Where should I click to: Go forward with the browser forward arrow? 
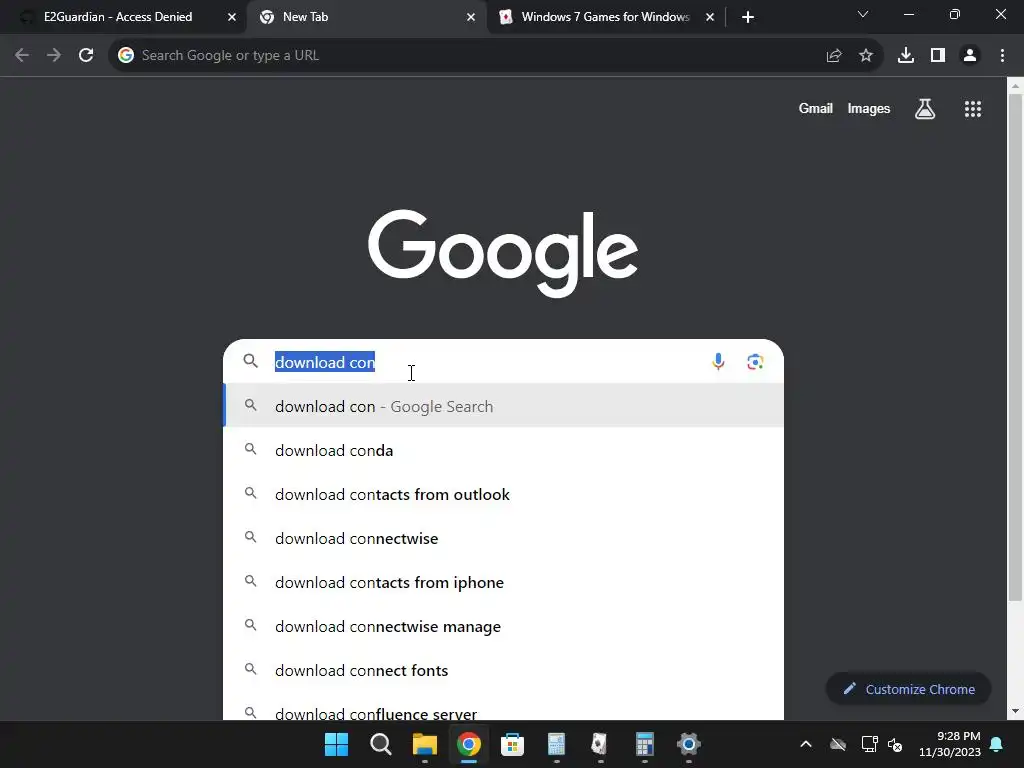coord(54,56)
